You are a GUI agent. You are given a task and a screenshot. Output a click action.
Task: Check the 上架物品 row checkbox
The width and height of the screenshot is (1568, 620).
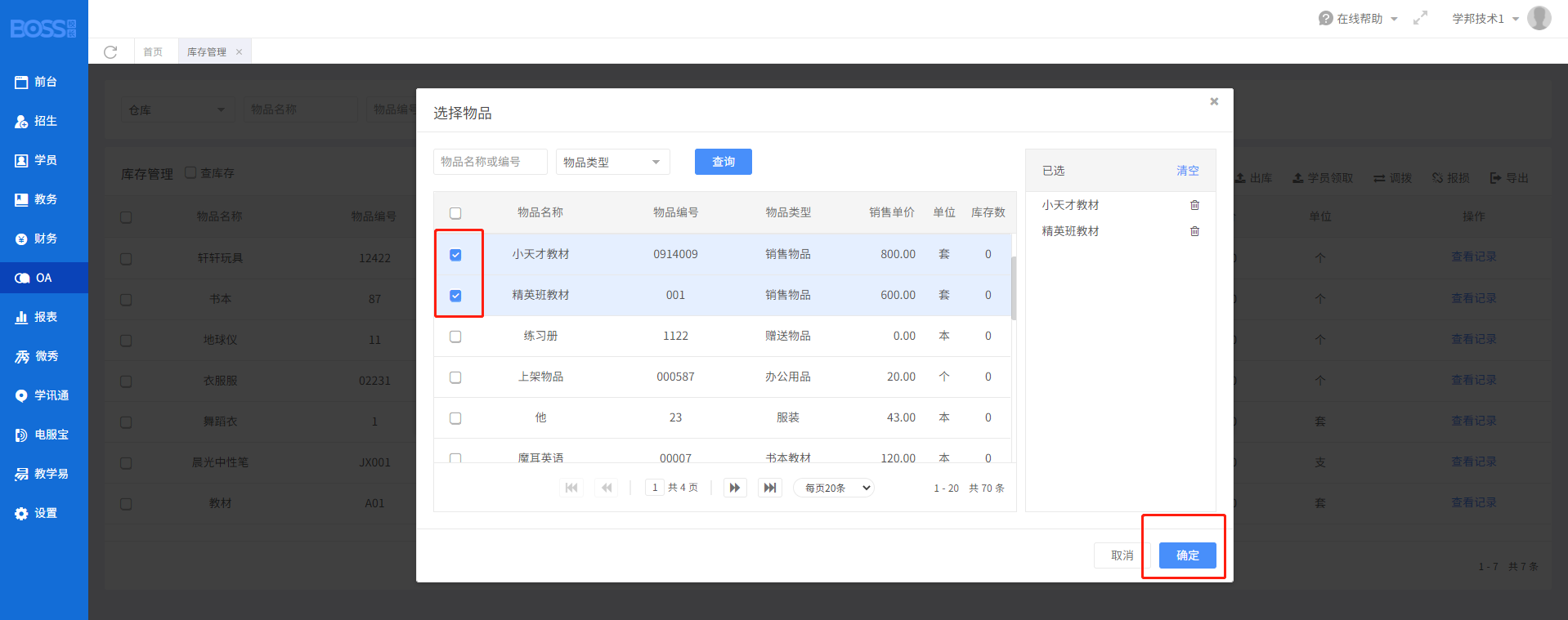click(x=455, y=377)
